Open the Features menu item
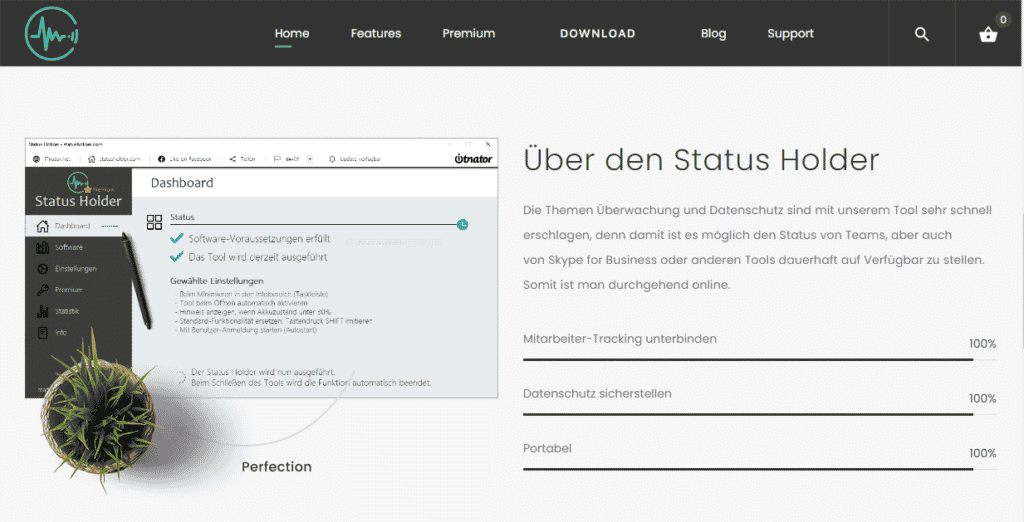 [x=376, y=33]
